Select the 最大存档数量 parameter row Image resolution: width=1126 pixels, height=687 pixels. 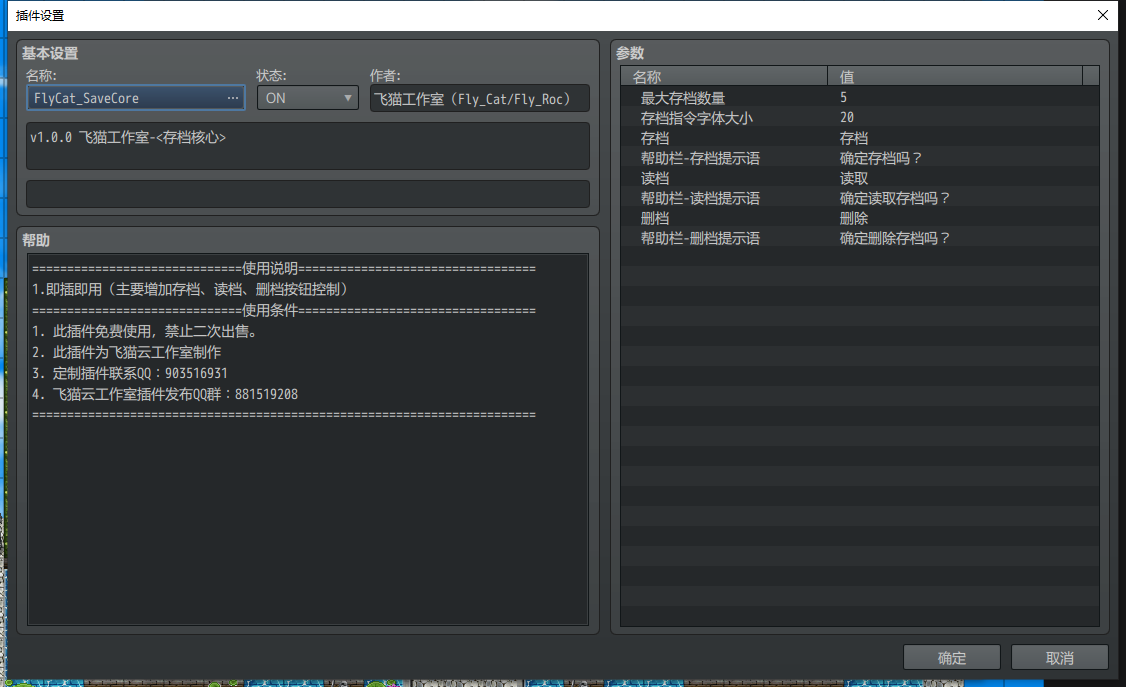(860, 98)
